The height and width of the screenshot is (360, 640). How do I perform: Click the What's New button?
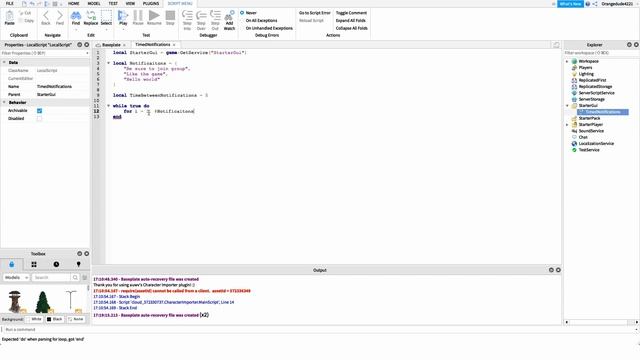click(x=570, y=4)
